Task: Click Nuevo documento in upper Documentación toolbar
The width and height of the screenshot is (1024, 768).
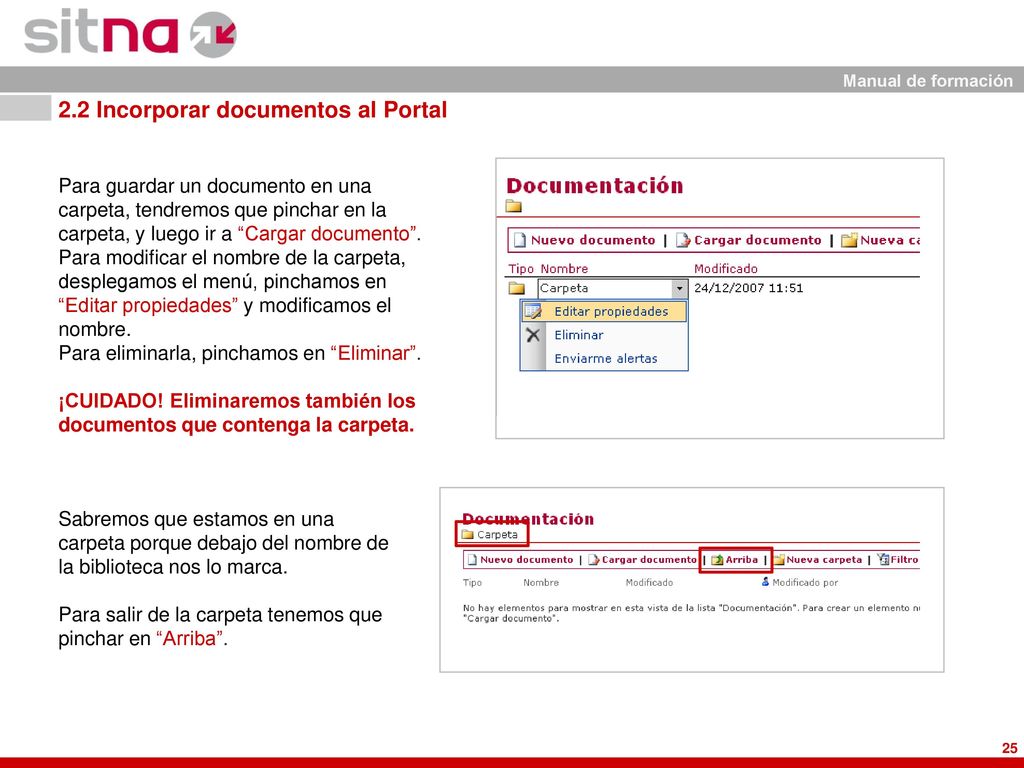Action: 592,240
